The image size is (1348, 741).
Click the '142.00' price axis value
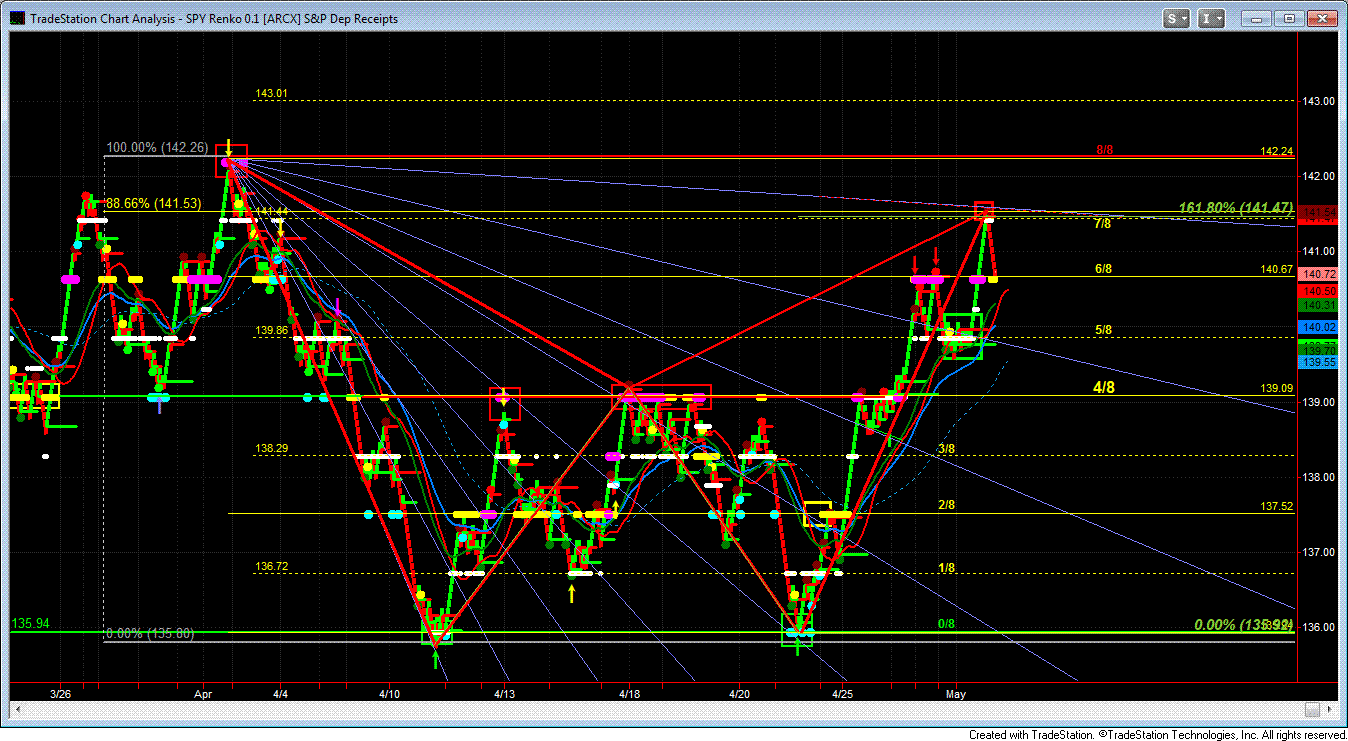coord(1318,176)
